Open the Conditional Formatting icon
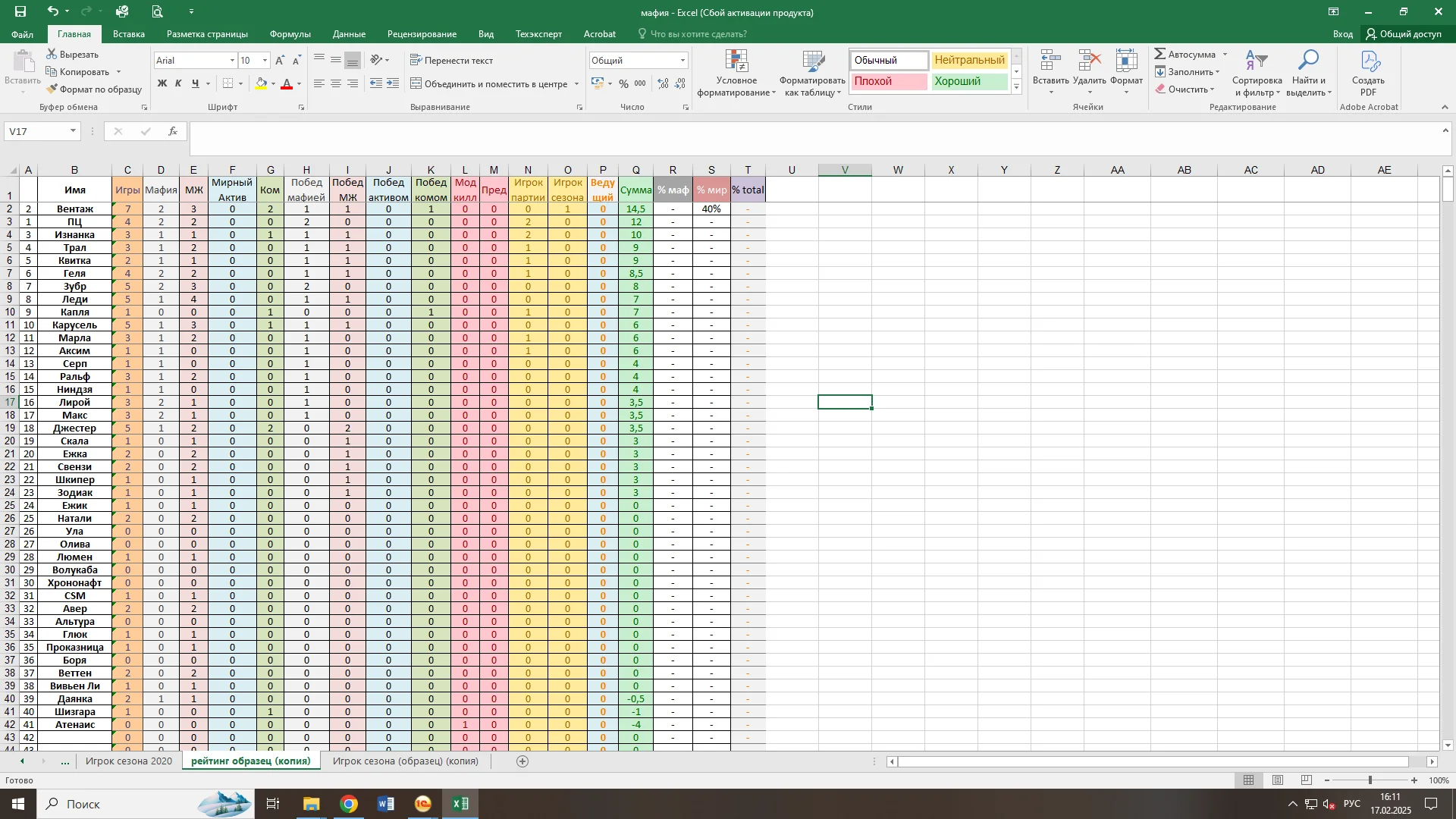This screenshot has width=1456, height=819. pos(736,62)
